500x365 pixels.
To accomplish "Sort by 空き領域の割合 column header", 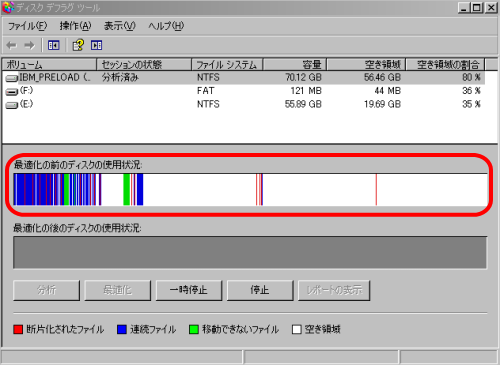I will 445,64.
